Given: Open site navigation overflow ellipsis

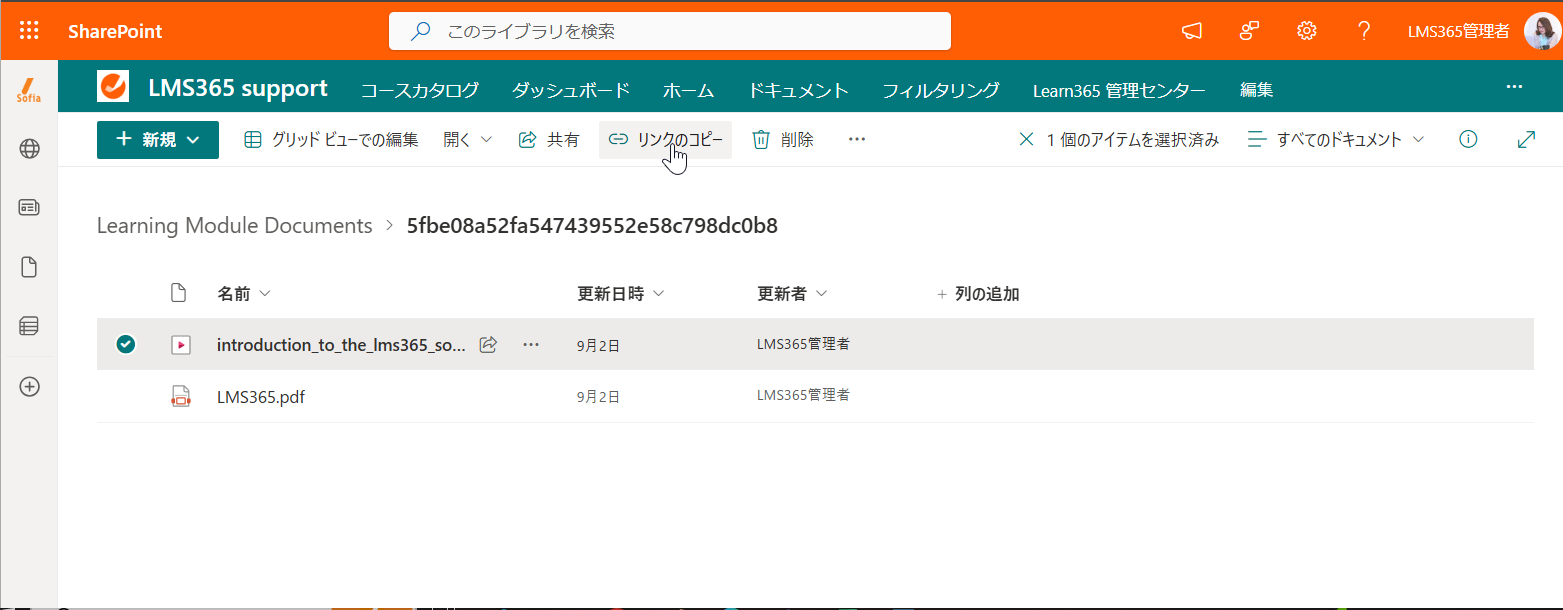Looking at the screenshot, I should click(x=1514, y=87).
